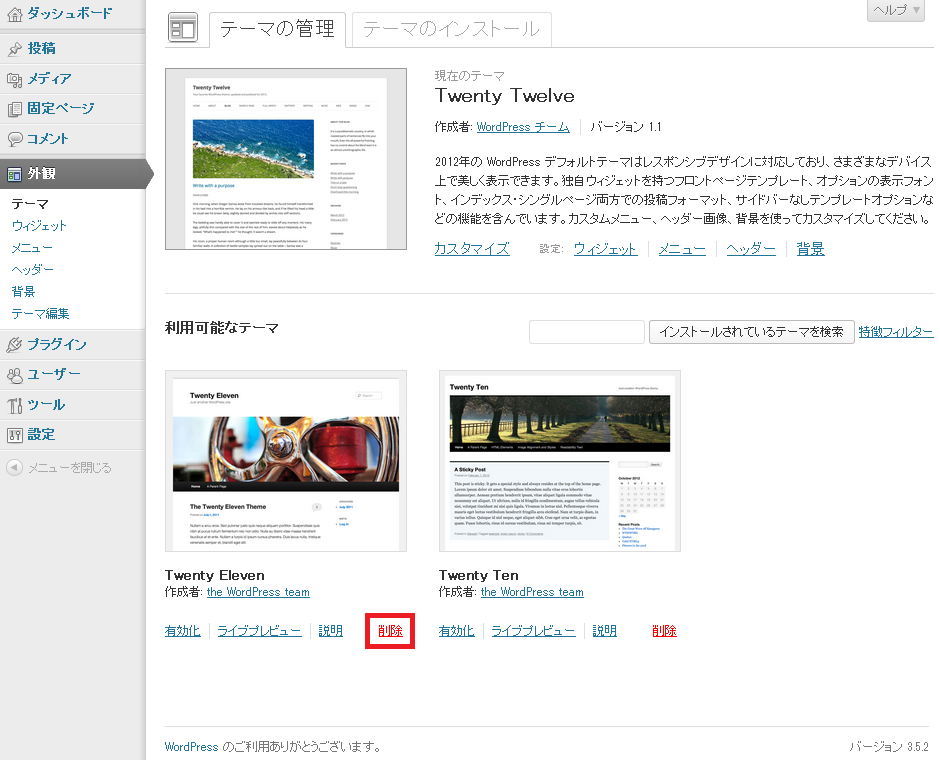Screen dimensions: 940x760
Task: Open Media via the メディア icon
Action: [x=15, y=79]
